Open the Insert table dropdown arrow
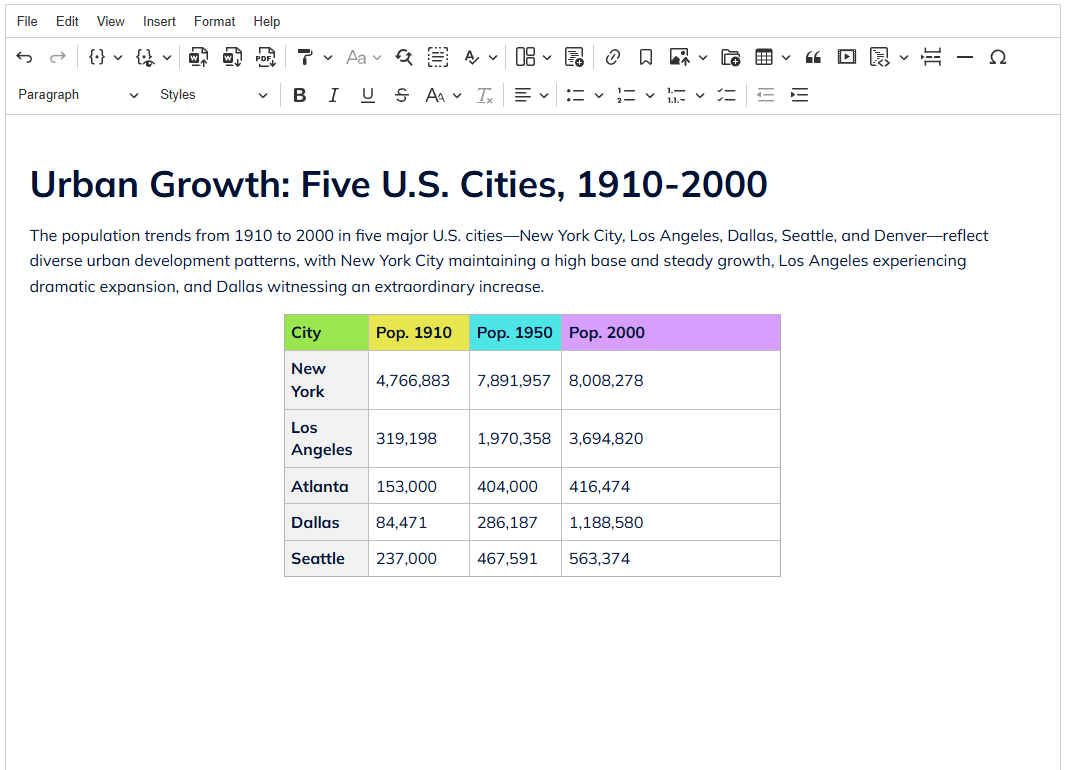 (786, 57)
